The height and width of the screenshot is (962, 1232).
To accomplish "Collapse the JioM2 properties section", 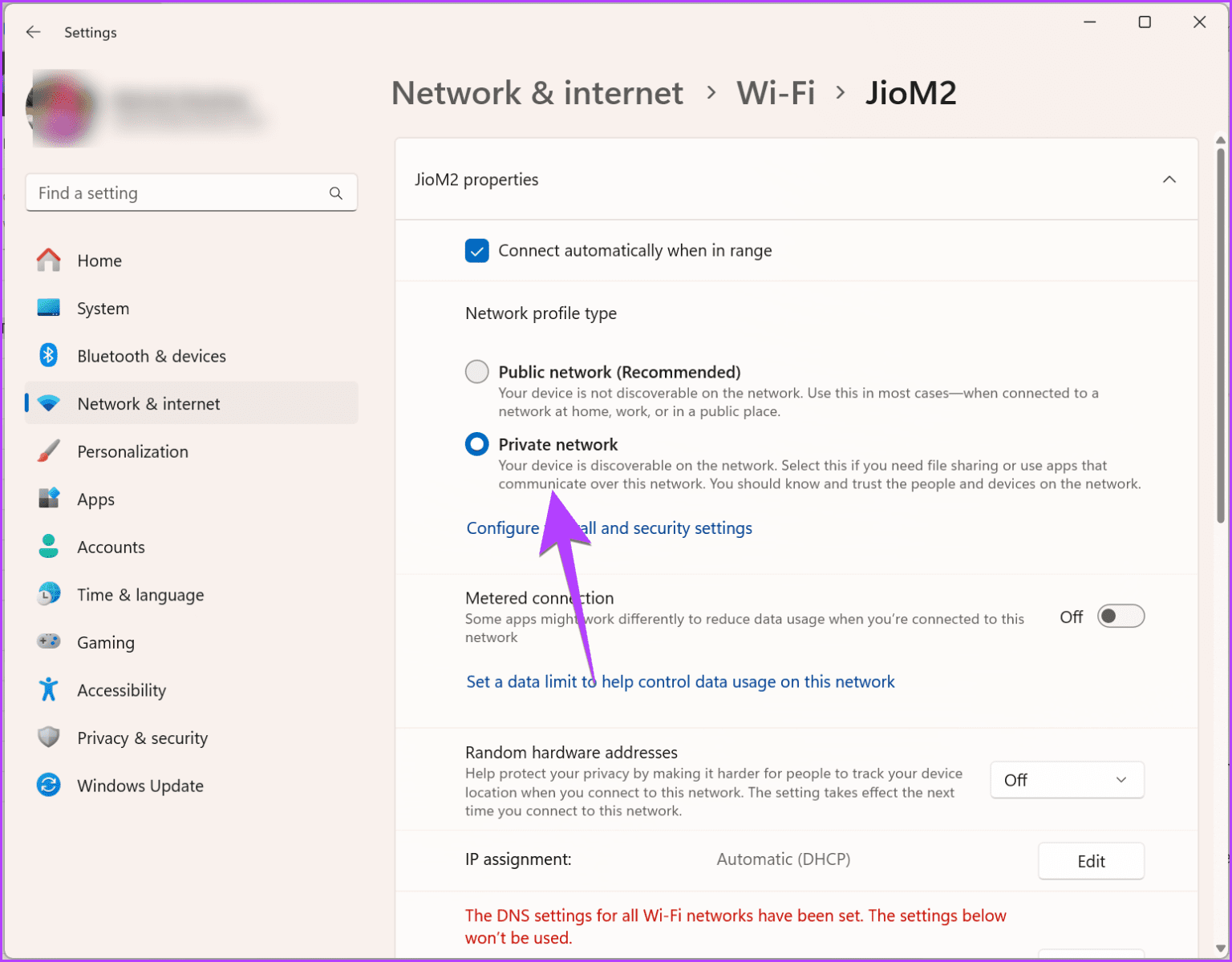I will click(1169, 180).
